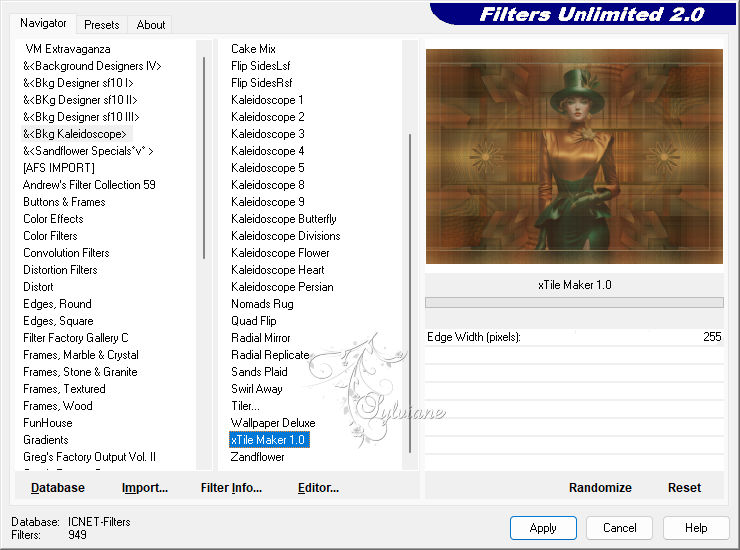Choose the Flip SidesLsf filter
This screenshot has height=550, width=740.
pyautogui.click(x=261, y=66)
